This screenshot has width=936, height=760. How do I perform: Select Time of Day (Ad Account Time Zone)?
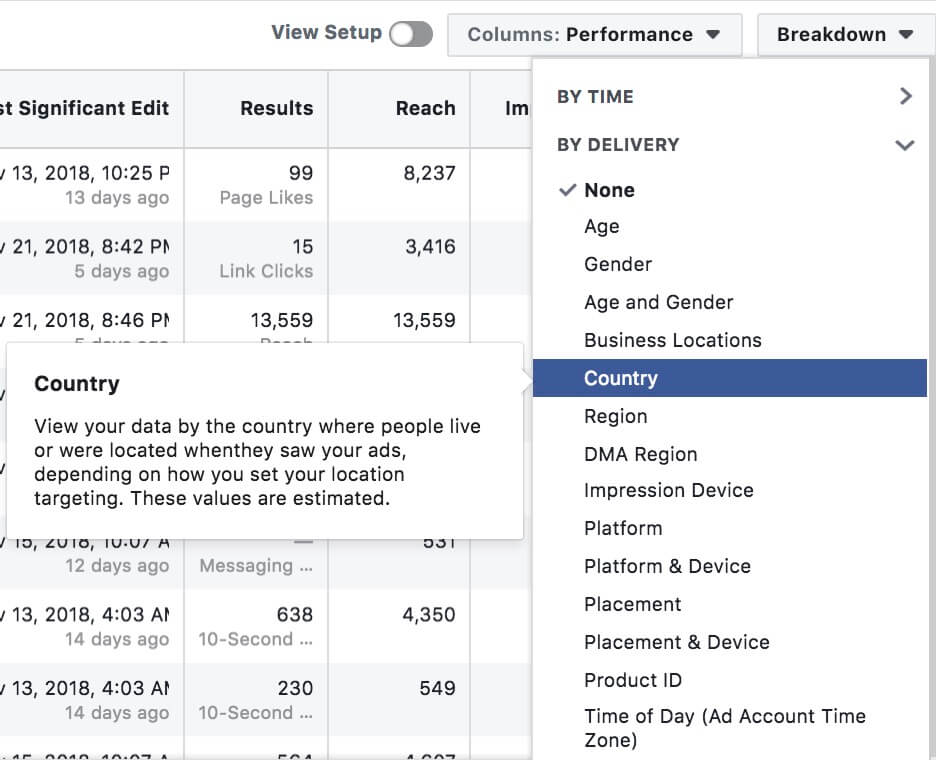point(725,728)
